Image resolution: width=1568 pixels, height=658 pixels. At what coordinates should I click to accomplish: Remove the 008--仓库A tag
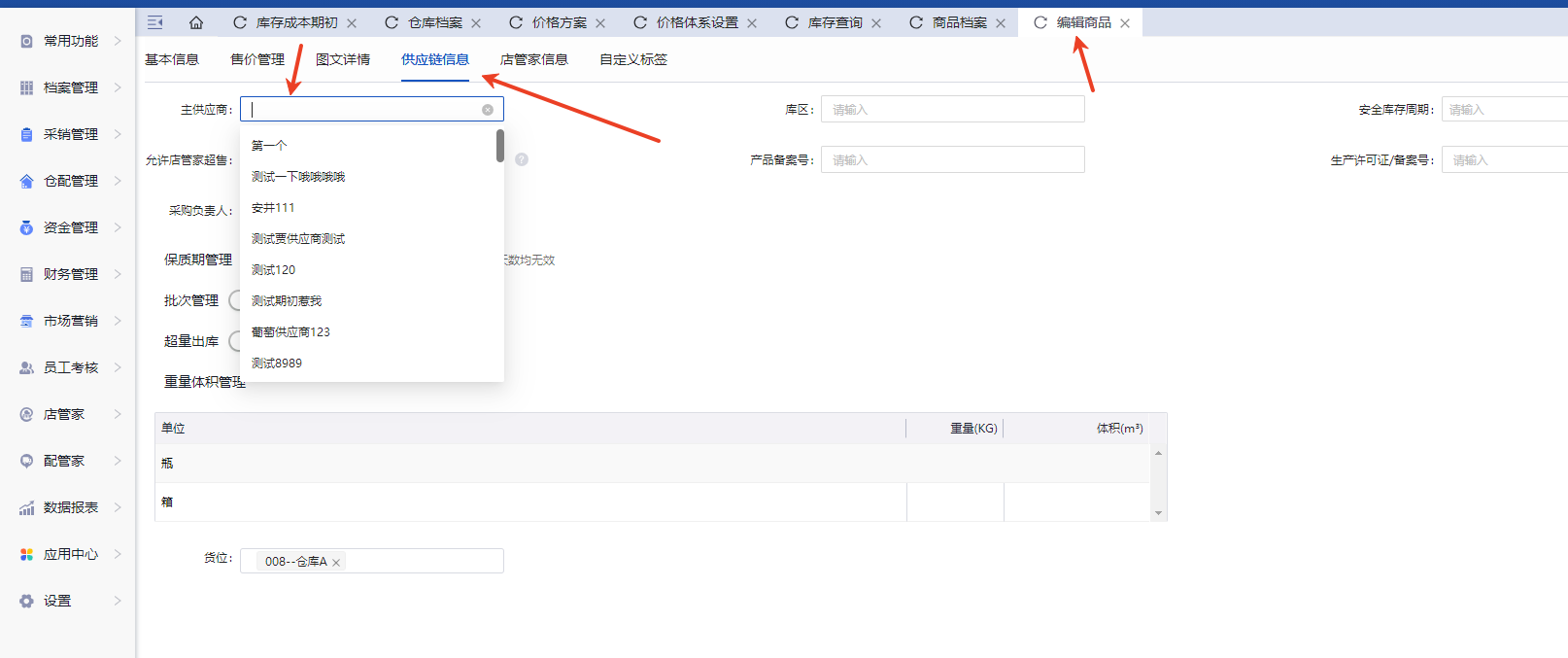click(x=336, y=563)
